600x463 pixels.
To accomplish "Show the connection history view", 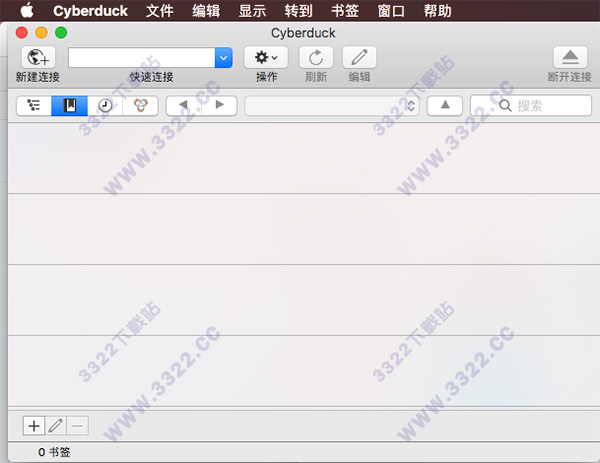I will tap(105, 106).
